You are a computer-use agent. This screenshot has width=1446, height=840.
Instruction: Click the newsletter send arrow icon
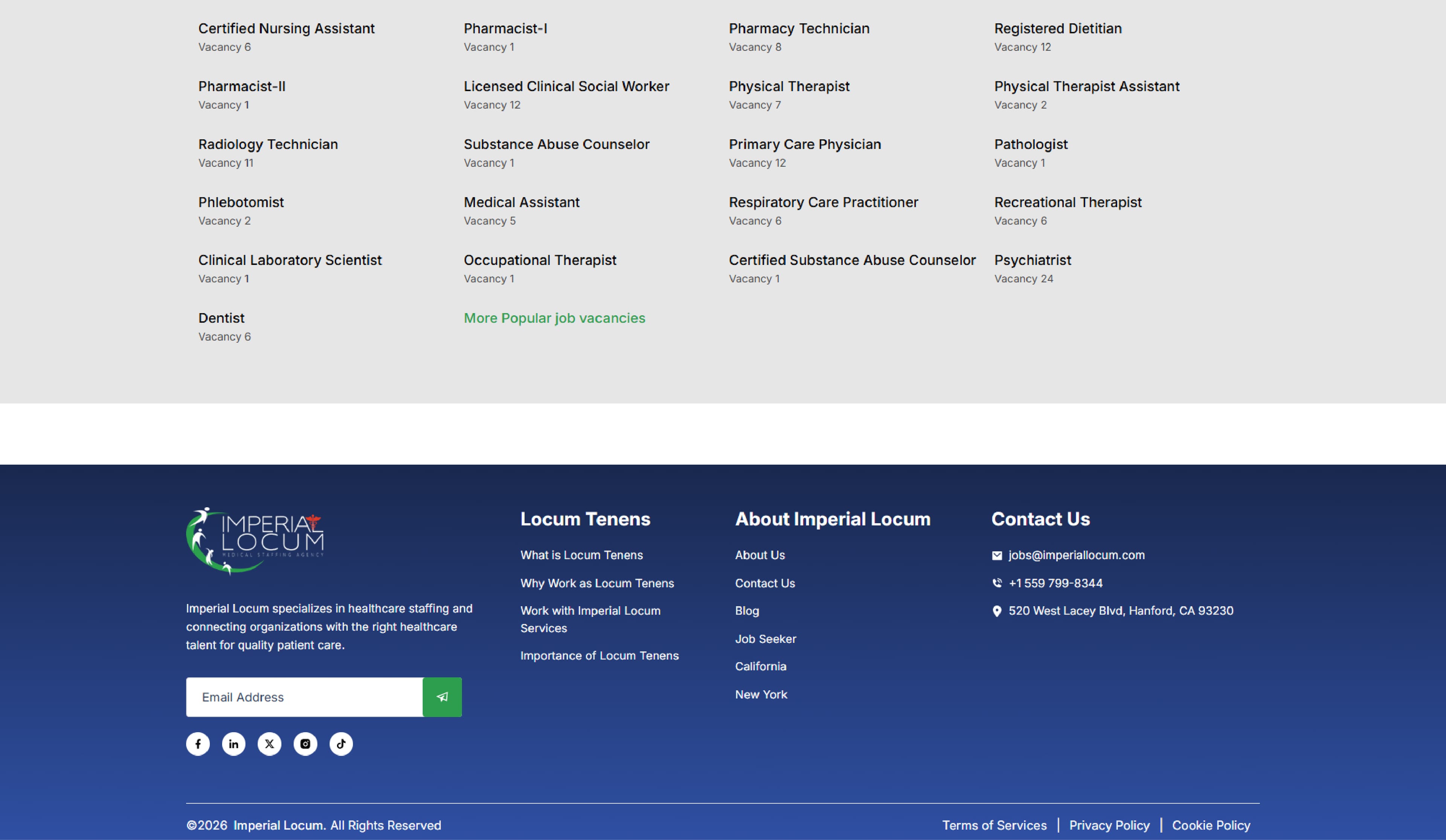click(442, 697)
